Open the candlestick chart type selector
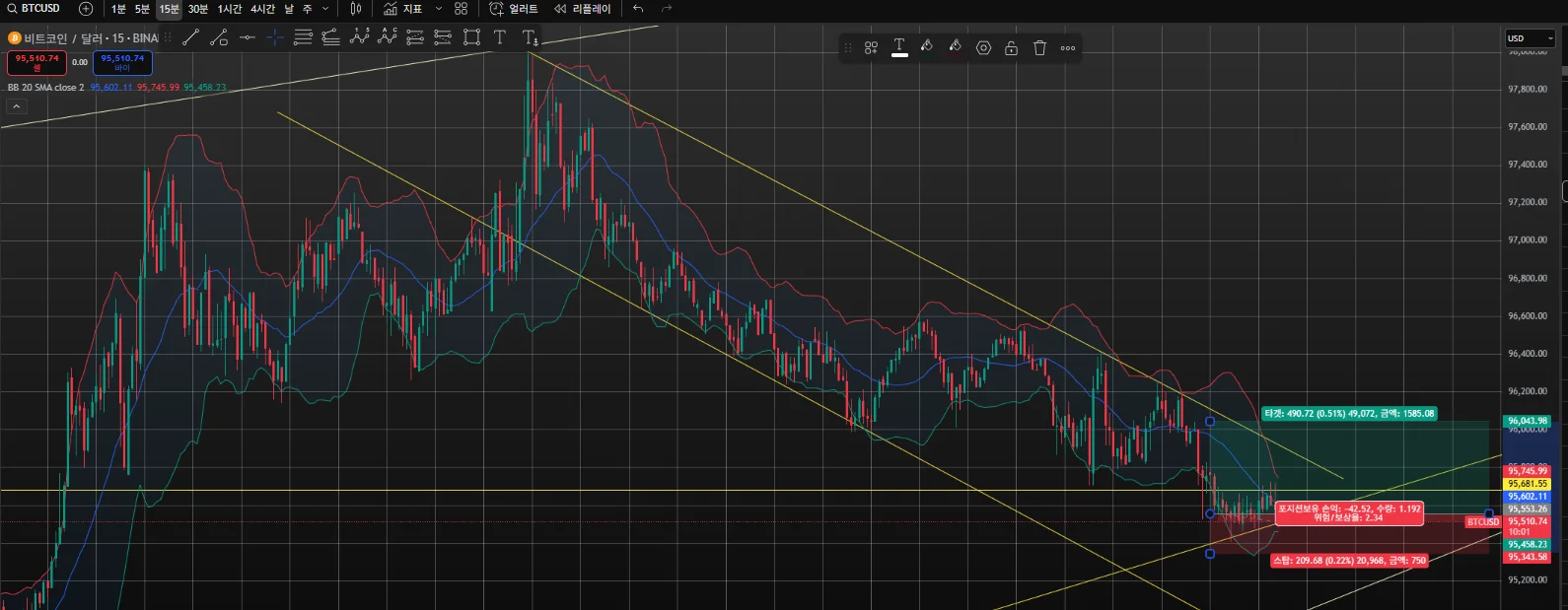Viewport: 1568px width, 610px height. pos(356,9)
